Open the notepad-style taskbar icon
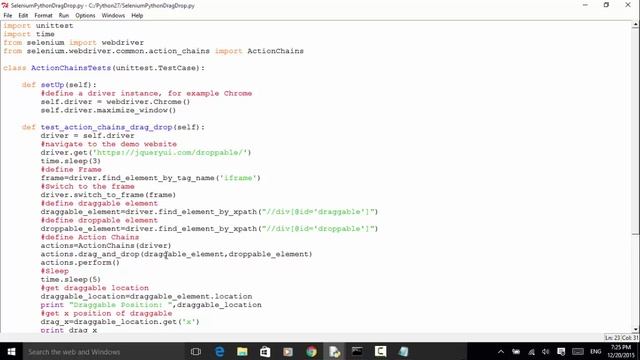This screenshot has width=640, height=360. click(403, 351)
